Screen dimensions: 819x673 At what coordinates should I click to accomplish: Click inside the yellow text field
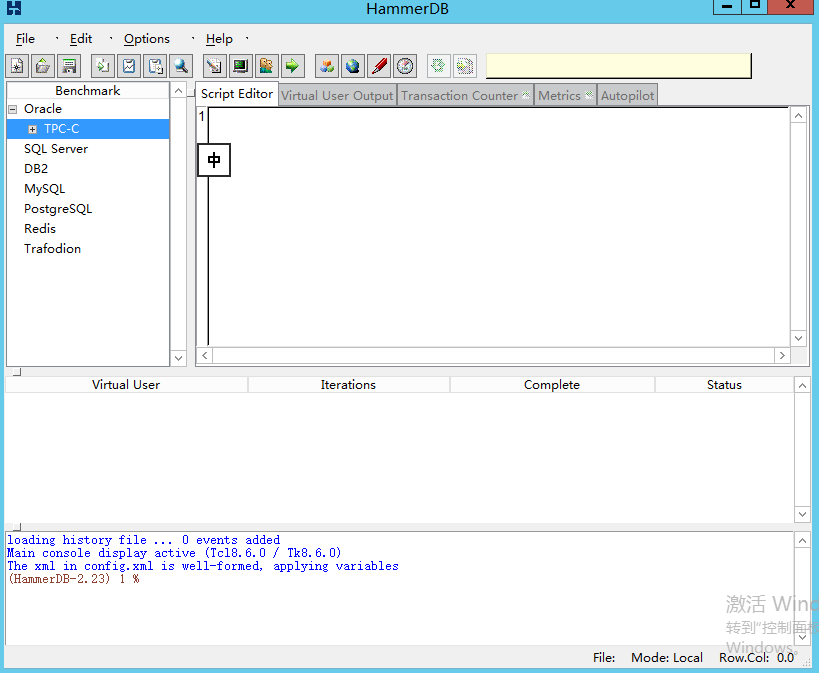click(618, 64)
